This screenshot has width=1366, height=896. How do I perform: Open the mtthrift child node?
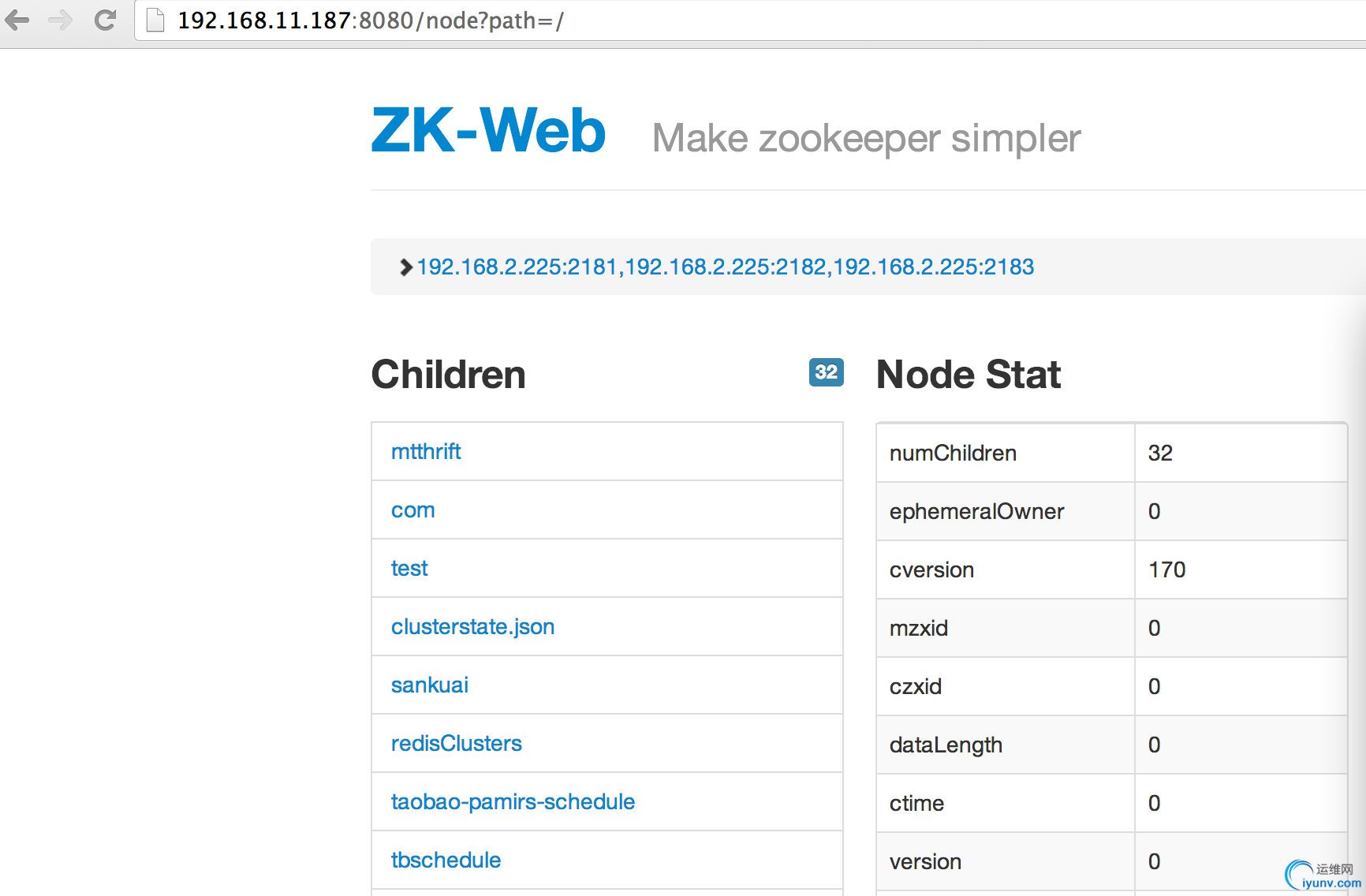point(426,451)
